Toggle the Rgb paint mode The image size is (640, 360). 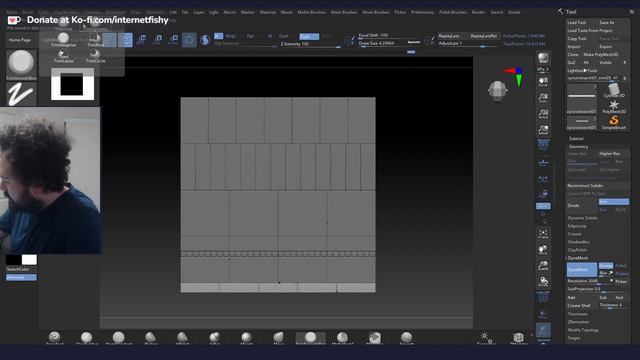250,36
